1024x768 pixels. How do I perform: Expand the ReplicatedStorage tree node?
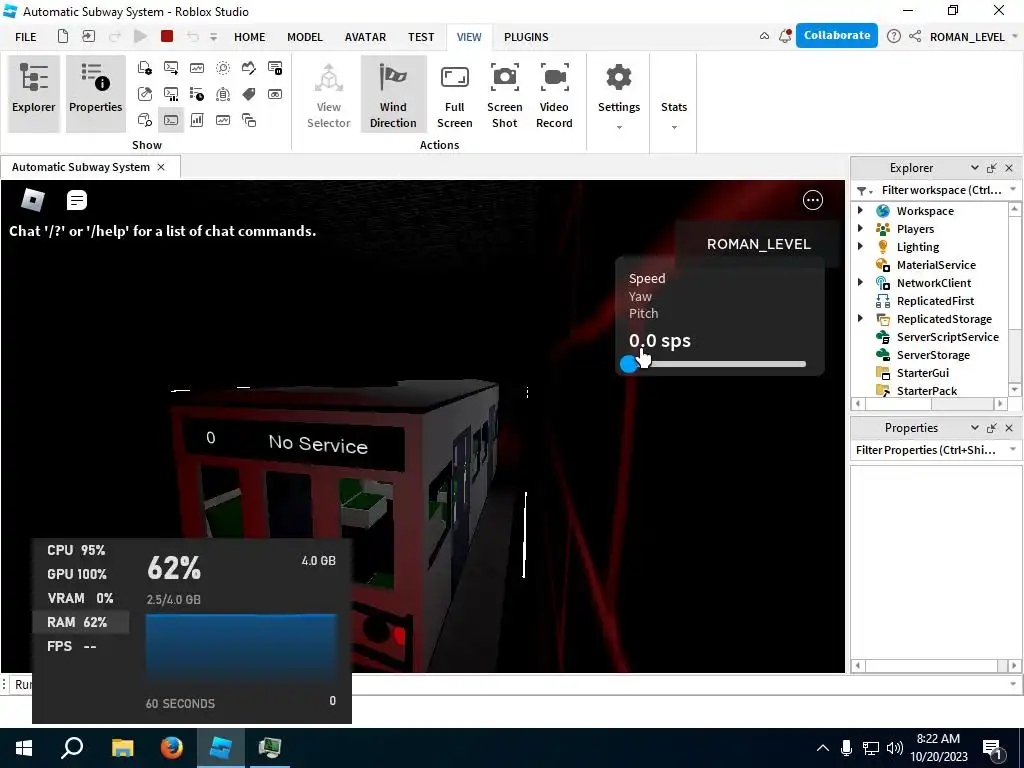tap(860, 318)
